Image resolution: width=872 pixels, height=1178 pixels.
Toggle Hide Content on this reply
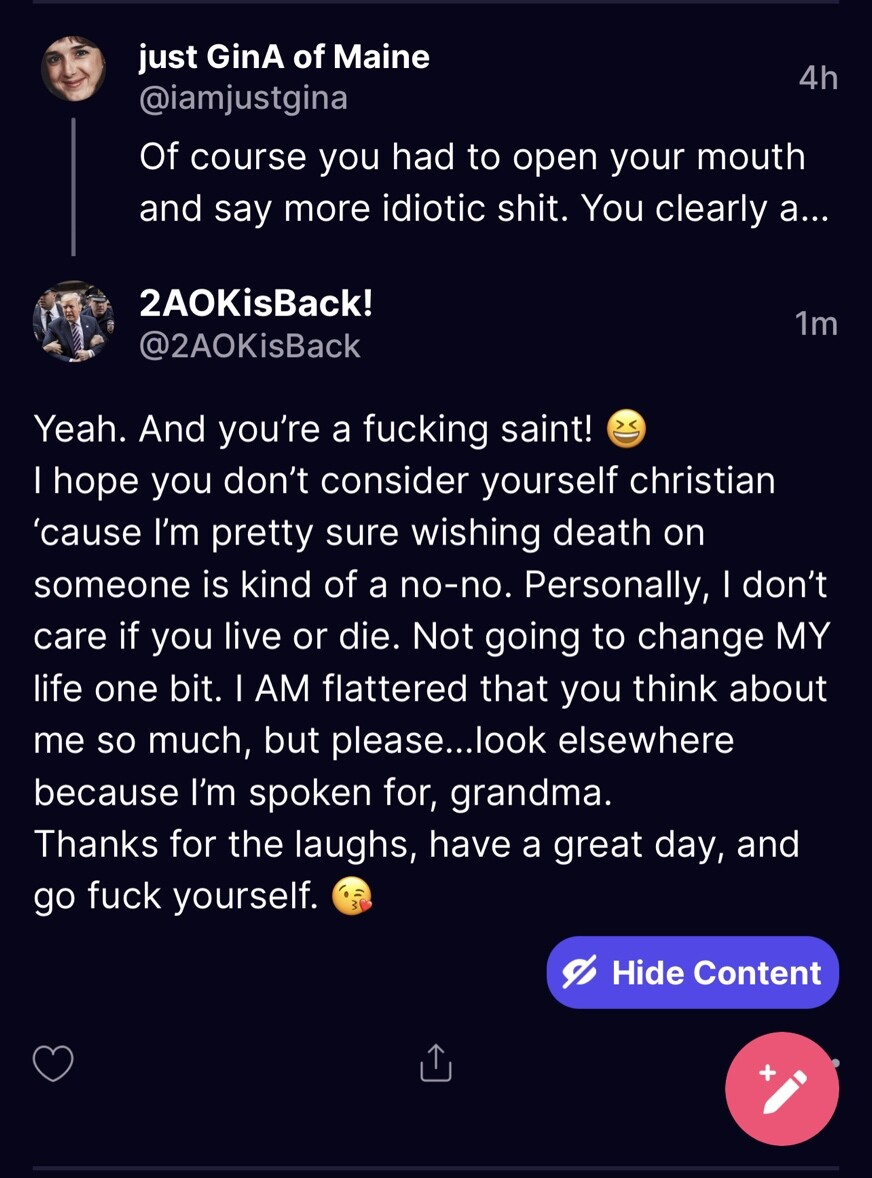tap(692, 973)
